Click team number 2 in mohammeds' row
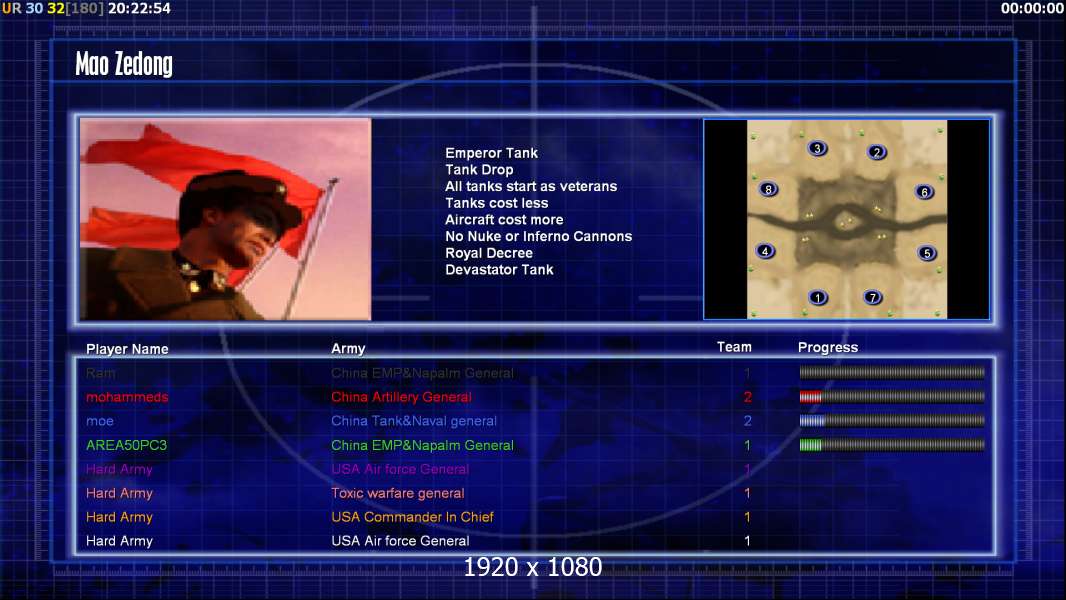1066x600 pixels. pyautogui.click(x=747, y=397)
